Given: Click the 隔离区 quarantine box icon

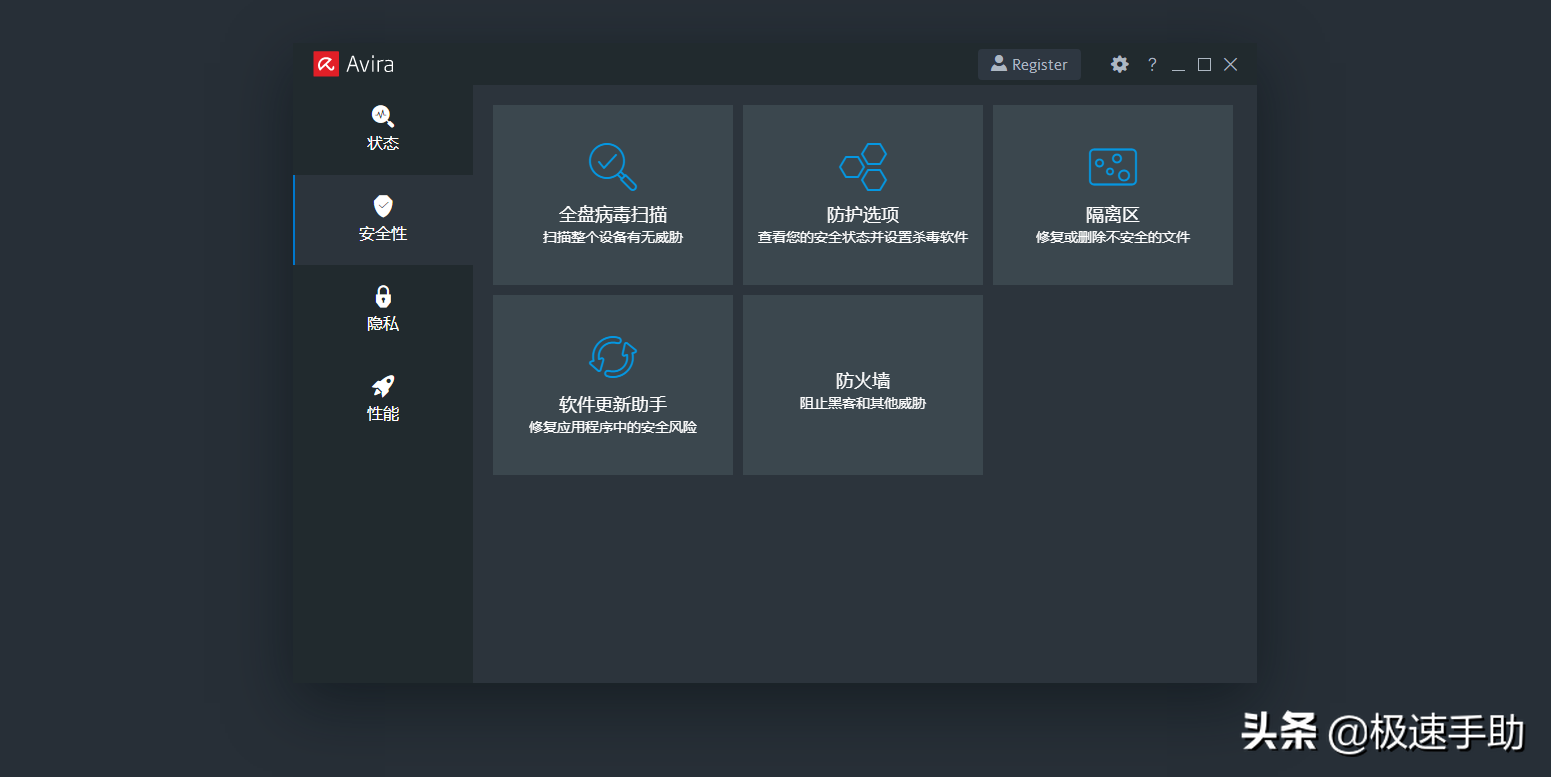Looking at the screenshot, I should click(1112, 166).
